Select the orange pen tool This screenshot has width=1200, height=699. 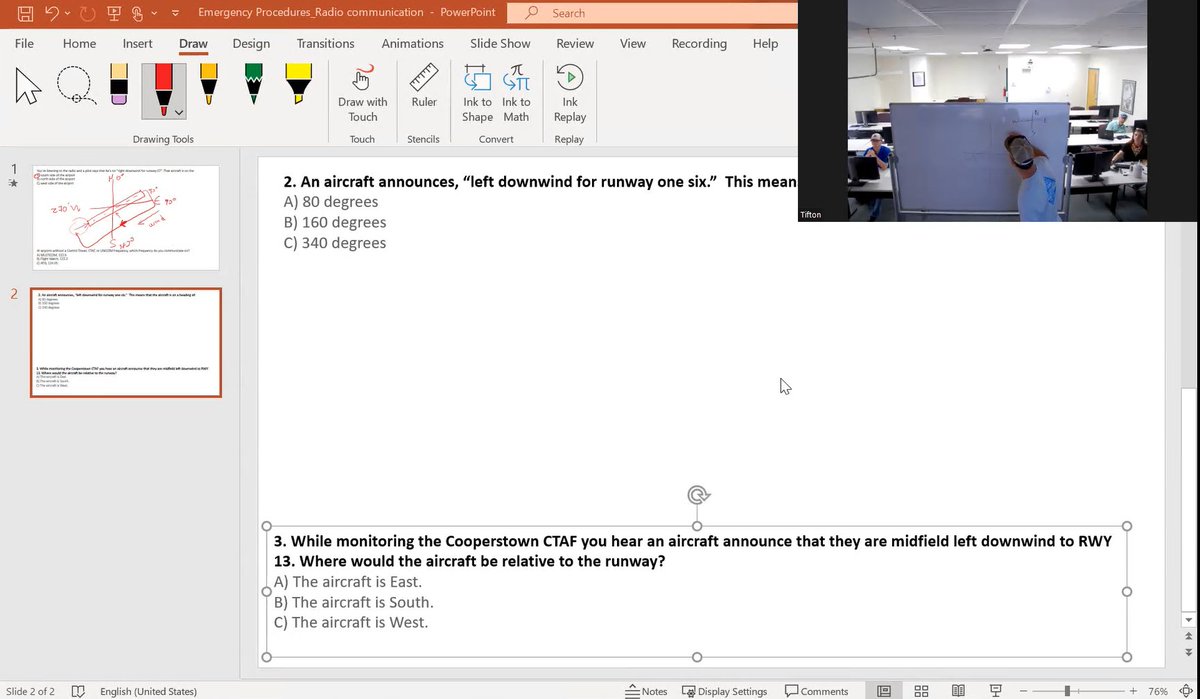click(x=209, y=86)
